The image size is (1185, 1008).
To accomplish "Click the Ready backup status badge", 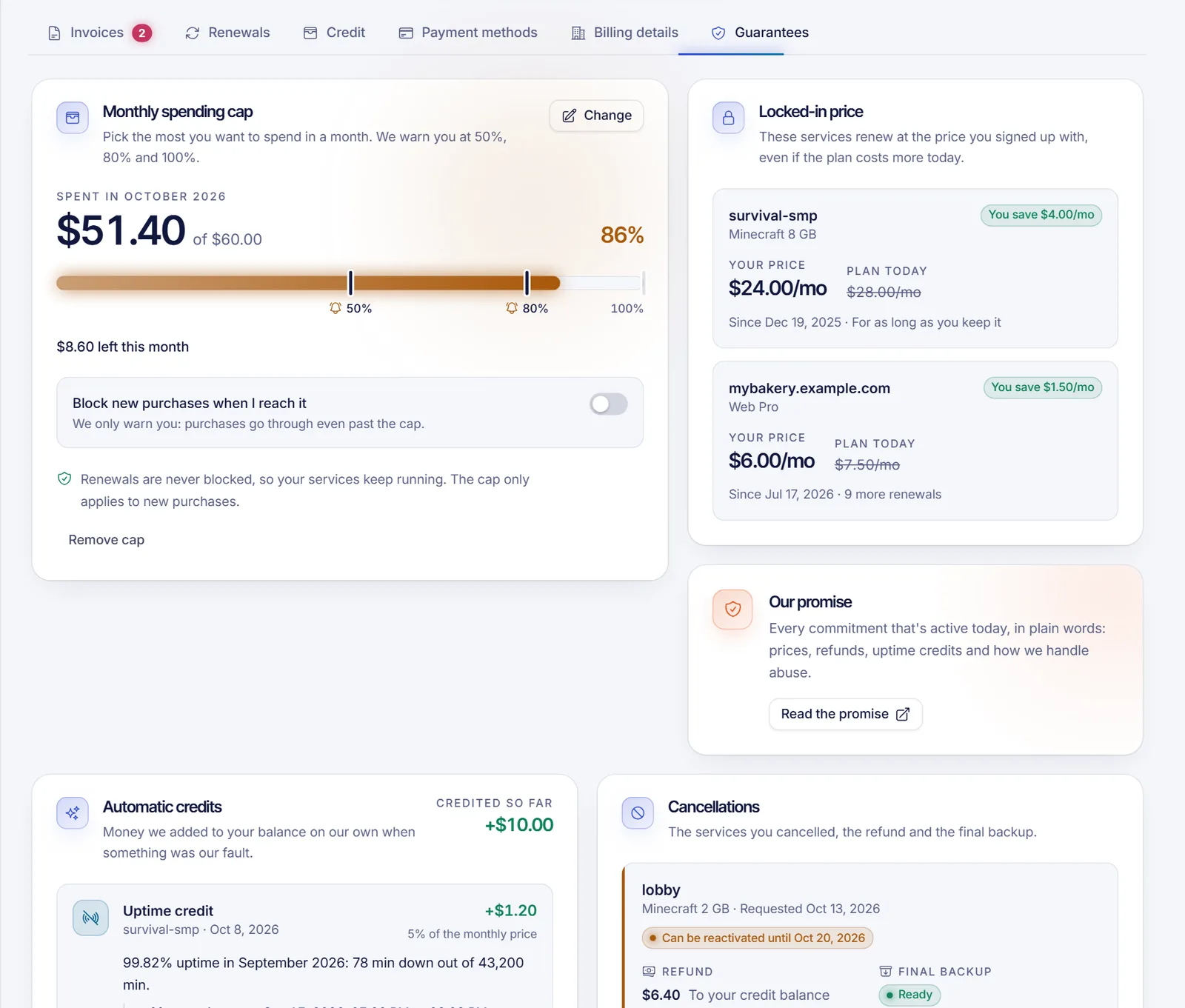I will pyautogui.click(x=909, y=995).
